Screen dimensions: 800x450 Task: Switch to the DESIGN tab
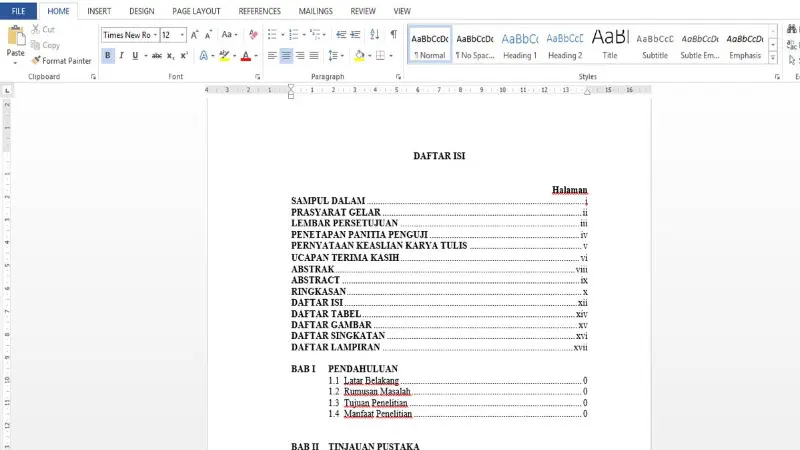click(142, 11)
